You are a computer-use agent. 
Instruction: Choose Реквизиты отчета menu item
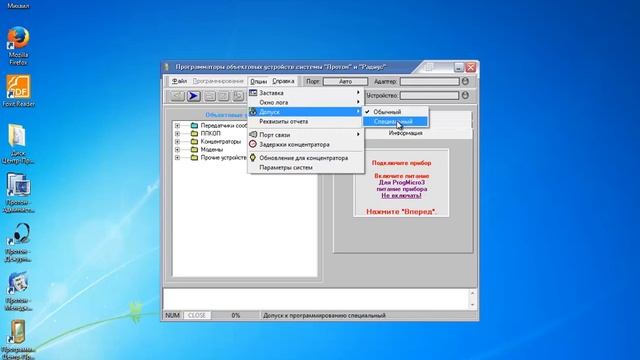coord(305,122)
